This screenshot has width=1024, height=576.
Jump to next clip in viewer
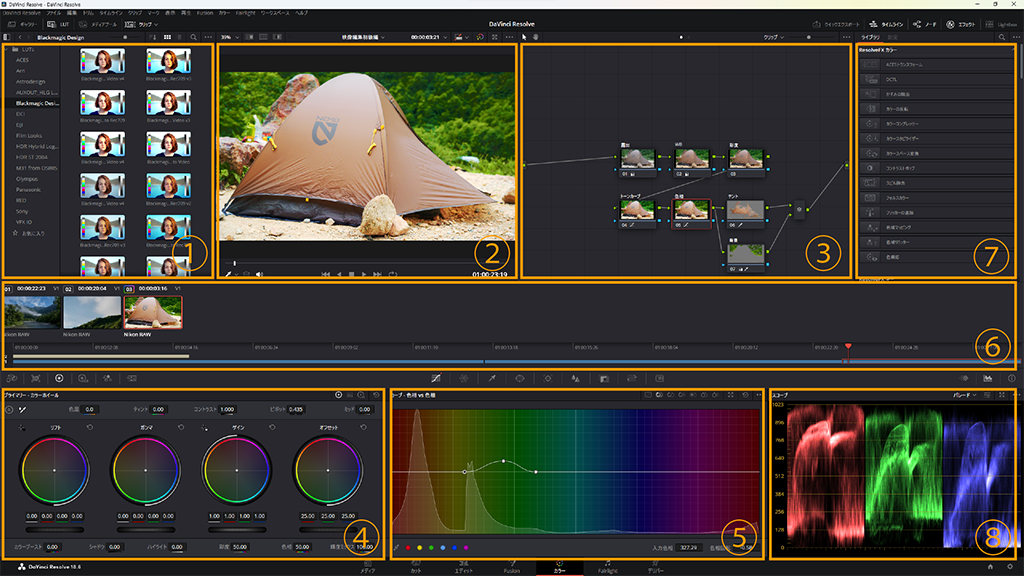tap(377, 274)
